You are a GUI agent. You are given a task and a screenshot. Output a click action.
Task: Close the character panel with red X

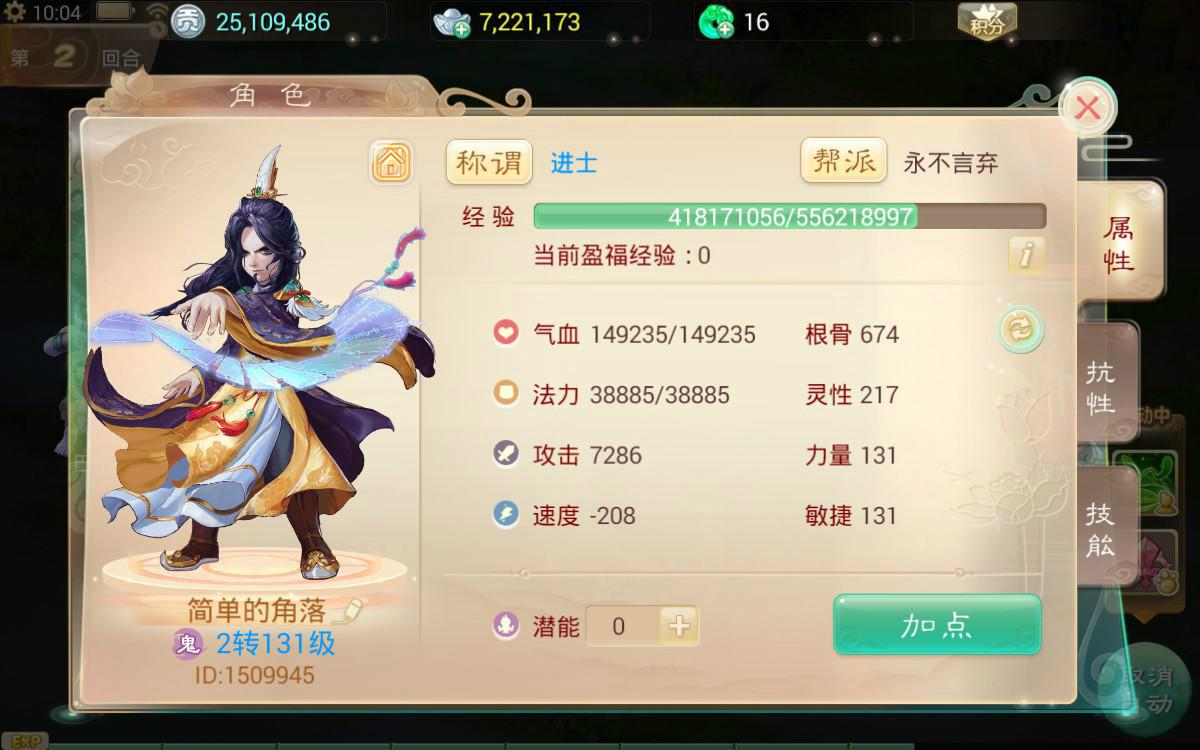pos(1087,108)
